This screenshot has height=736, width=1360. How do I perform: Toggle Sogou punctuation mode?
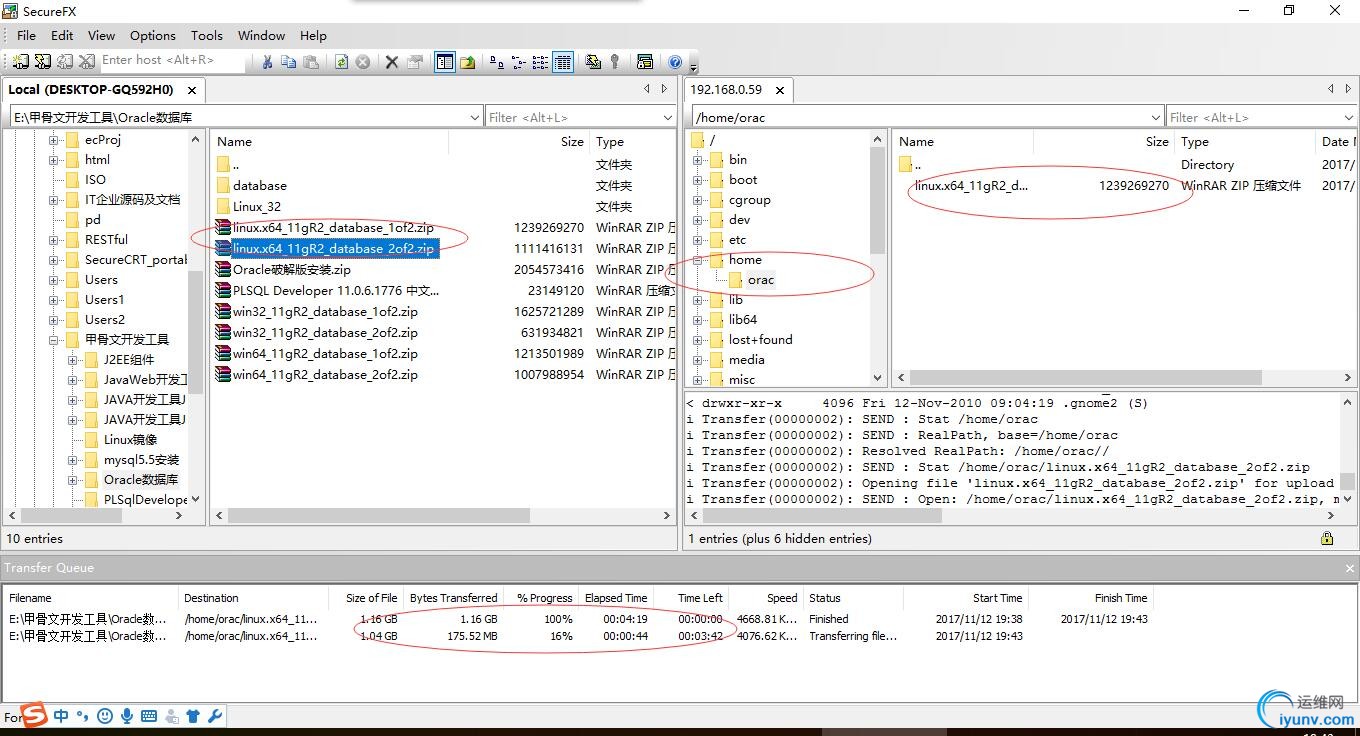point(83,716)
